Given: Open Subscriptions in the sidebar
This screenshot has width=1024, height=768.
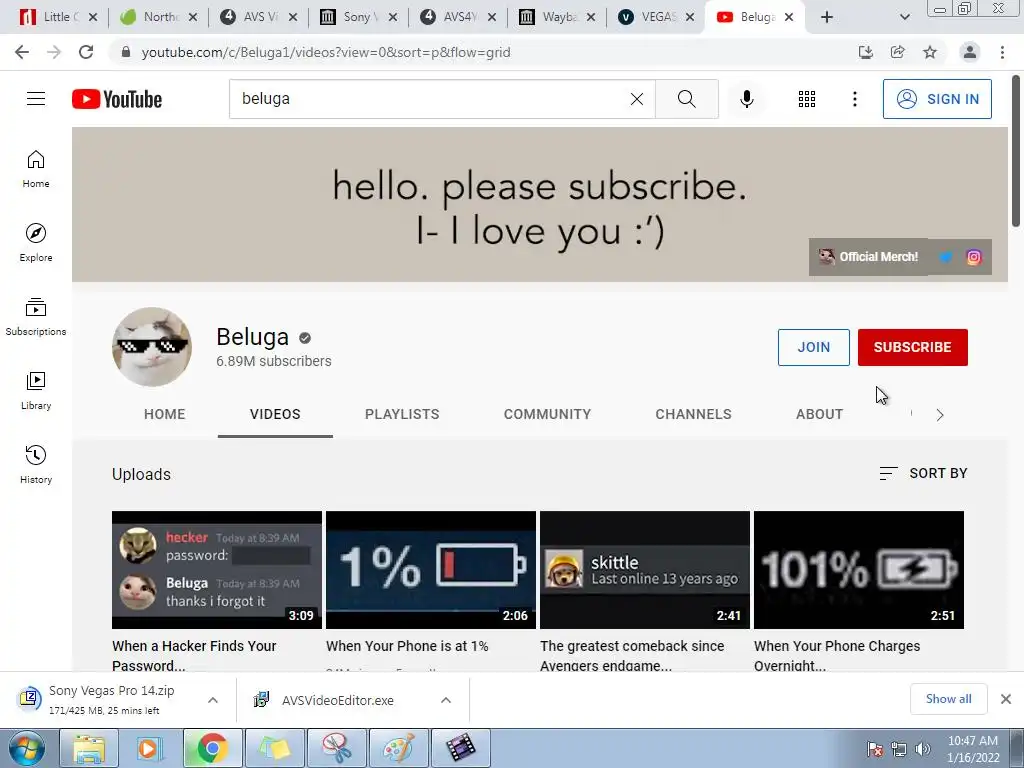Looking at the screenshot, I should click(x=36, y=316).
